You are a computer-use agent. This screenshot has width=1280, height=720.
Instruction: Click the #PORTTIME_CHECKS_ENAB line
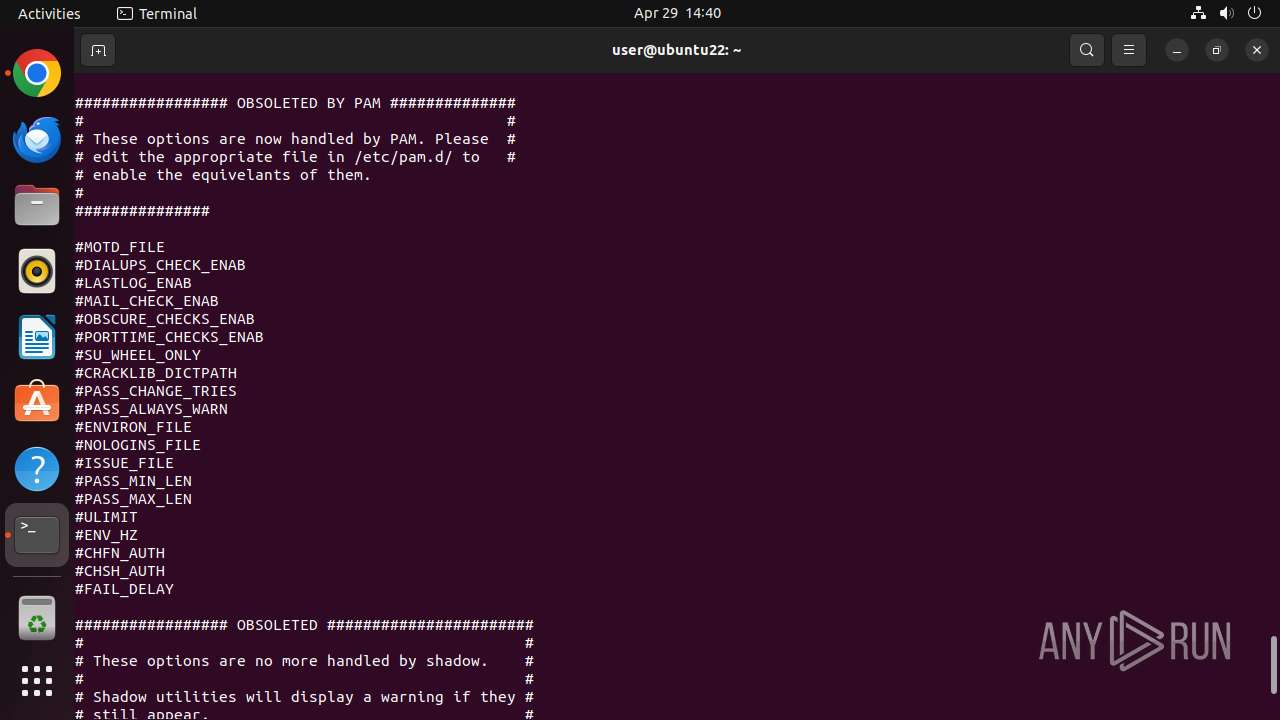[x=169, y=337]
